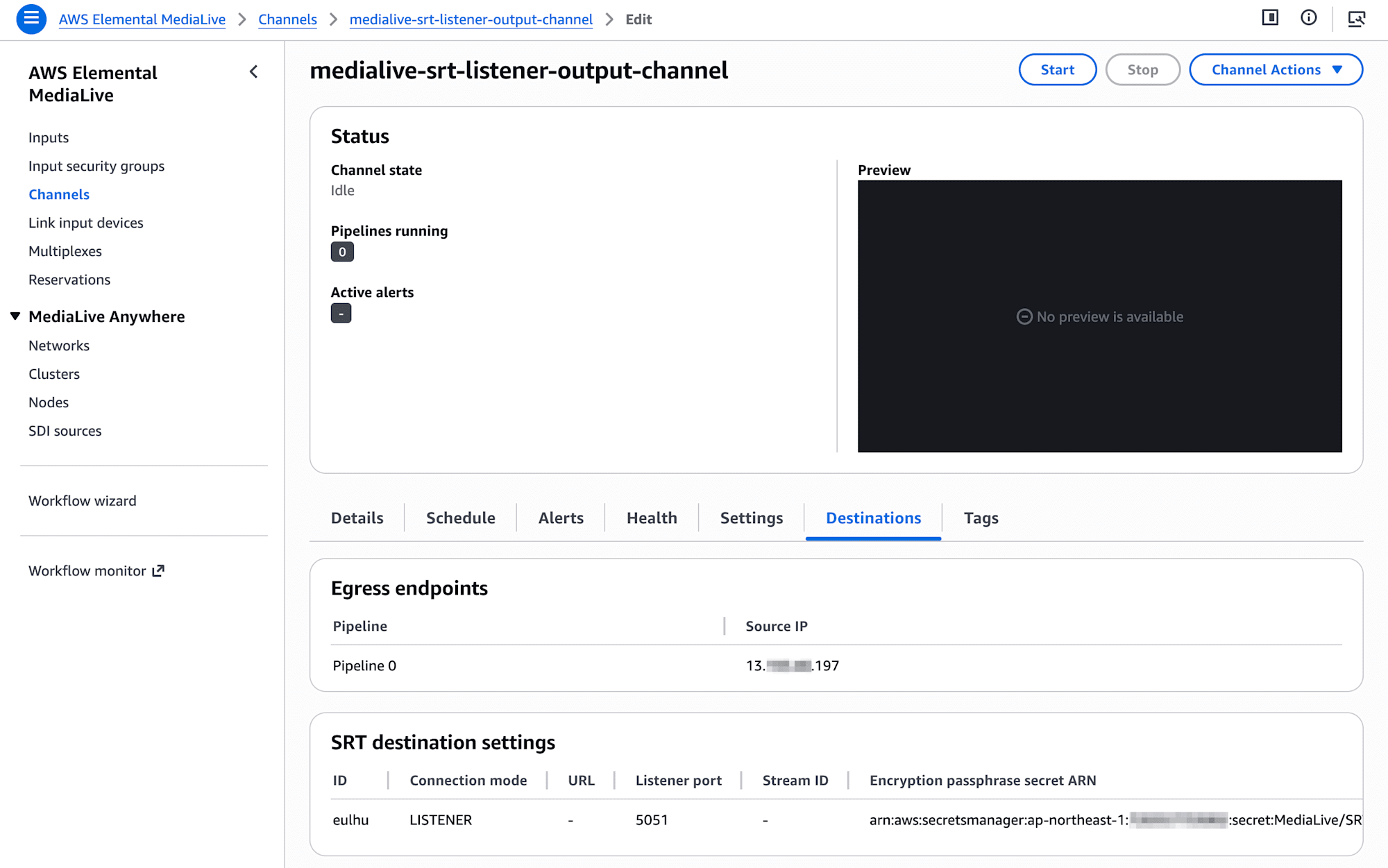Viewport: 1388px width, 868px height.
Task: Click the Pipeline column header
Action: point(360,626)
